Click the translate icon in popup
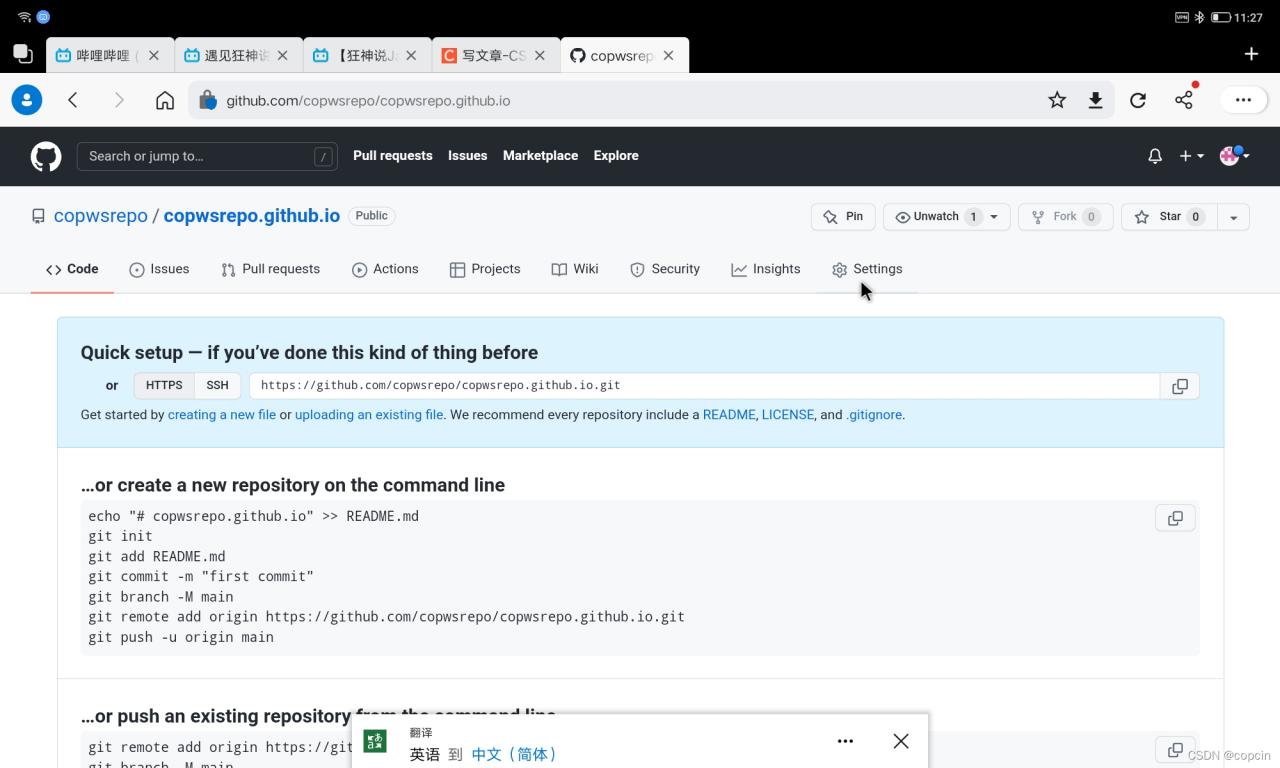Viewport: 1280px width, 768px height. point(375,741)
